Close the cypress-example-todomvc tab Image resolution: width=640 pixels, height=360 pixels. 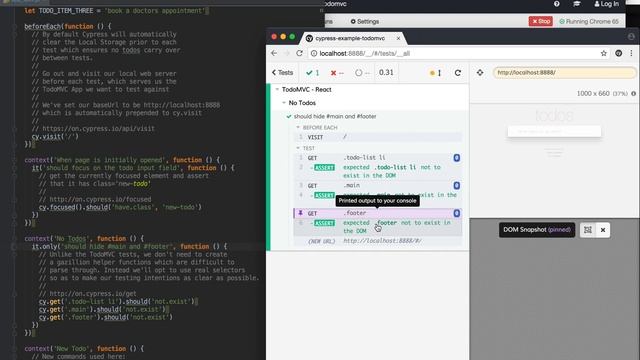pos(398,38)
